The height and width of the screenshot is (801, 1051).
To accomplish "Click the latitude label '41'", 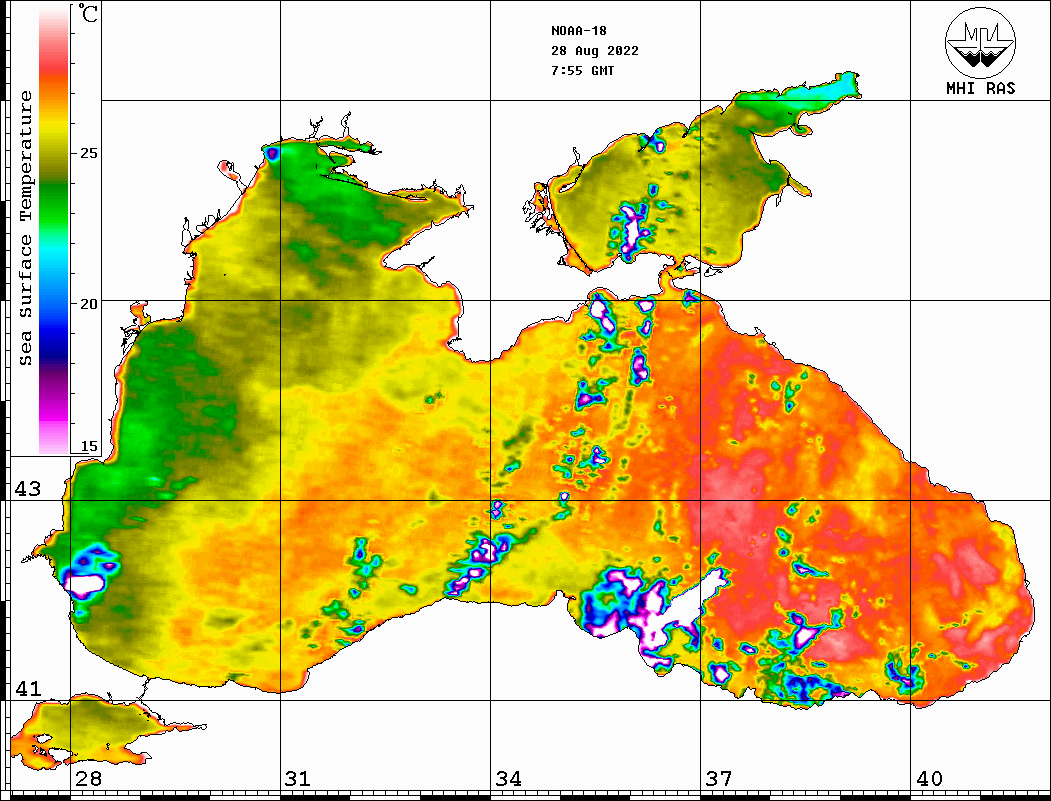I will click(x=28, y=688).
